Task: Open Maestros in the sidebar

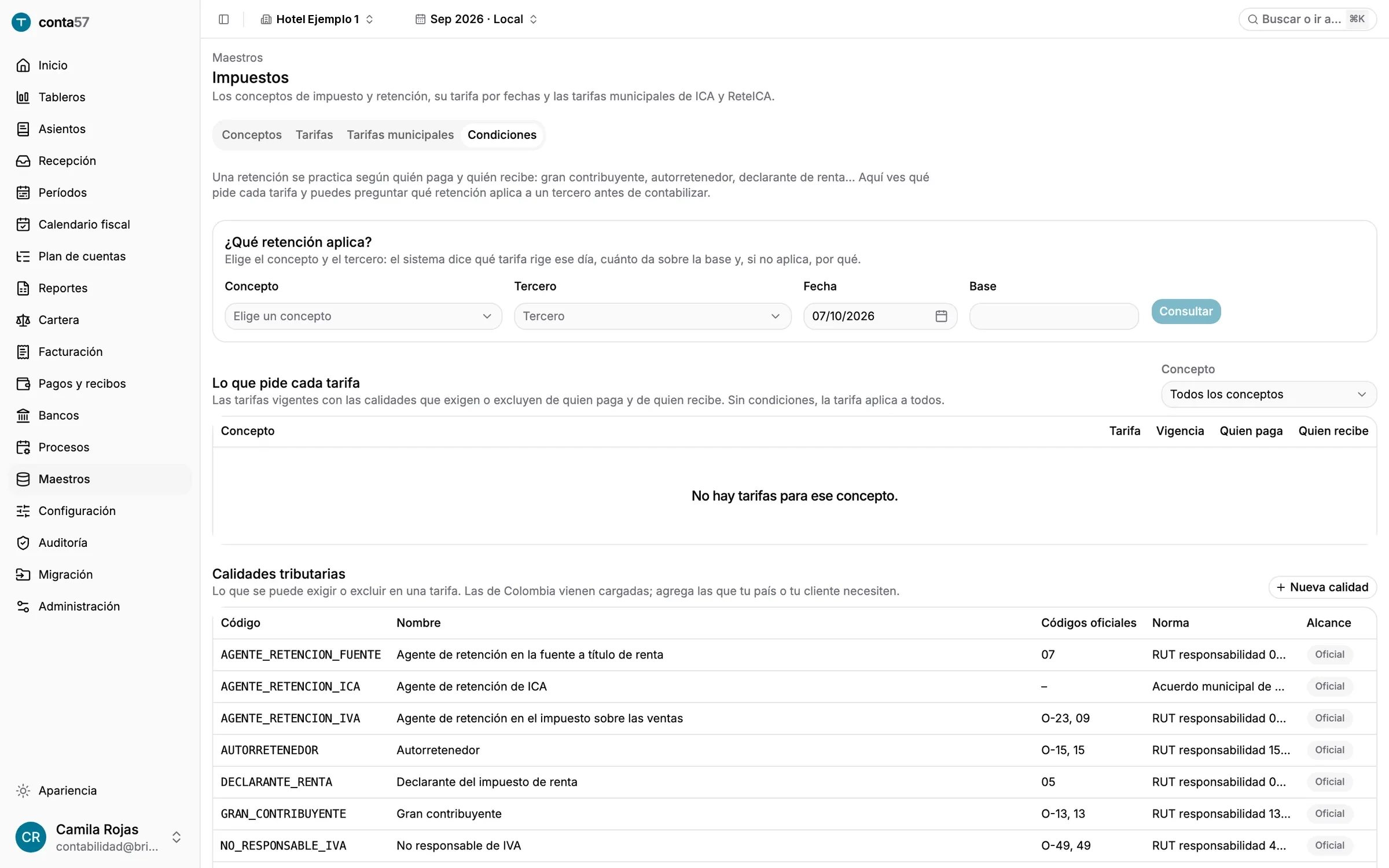Action: (100, 479)
